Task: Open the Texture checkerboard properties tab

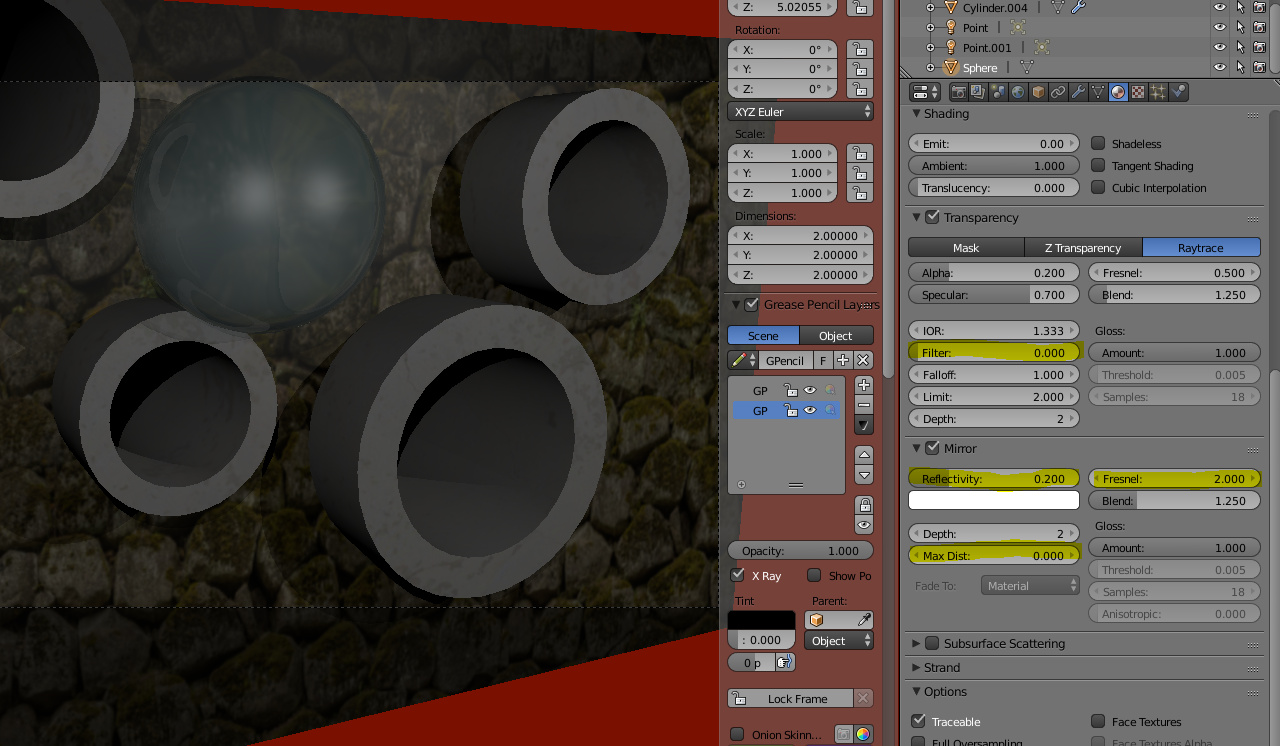Action: (1138, 92)
